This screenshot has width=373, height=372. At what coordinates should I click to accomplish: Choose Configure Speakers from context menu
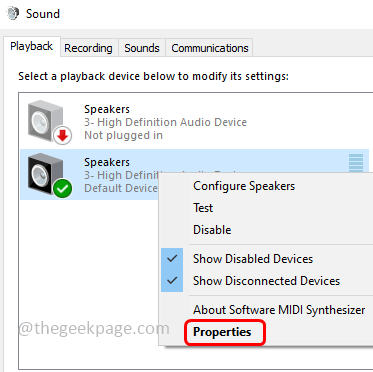[x=244, y=186]
